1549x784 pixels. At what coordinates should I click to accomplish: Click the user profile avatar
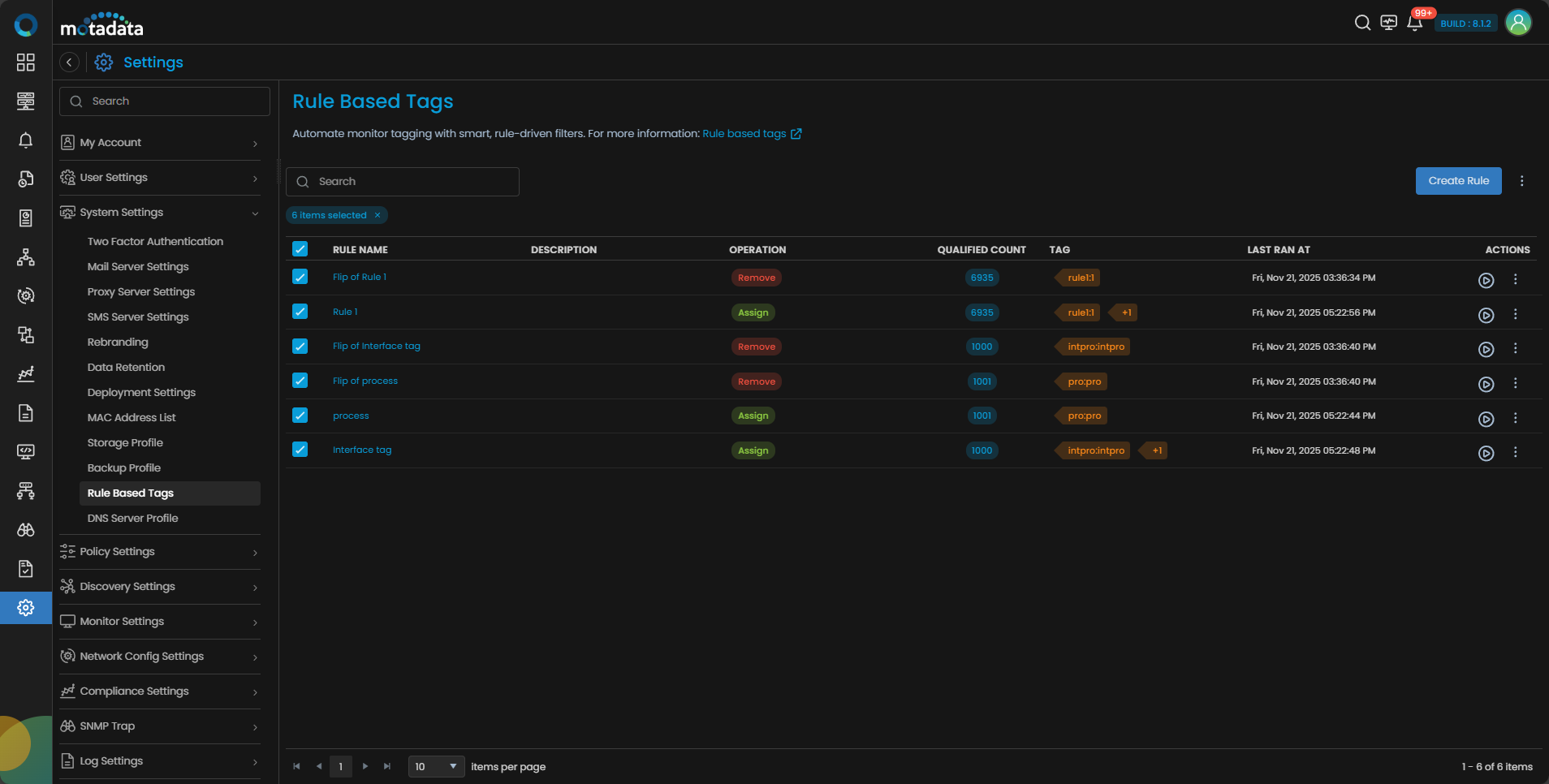(1517, 23)
